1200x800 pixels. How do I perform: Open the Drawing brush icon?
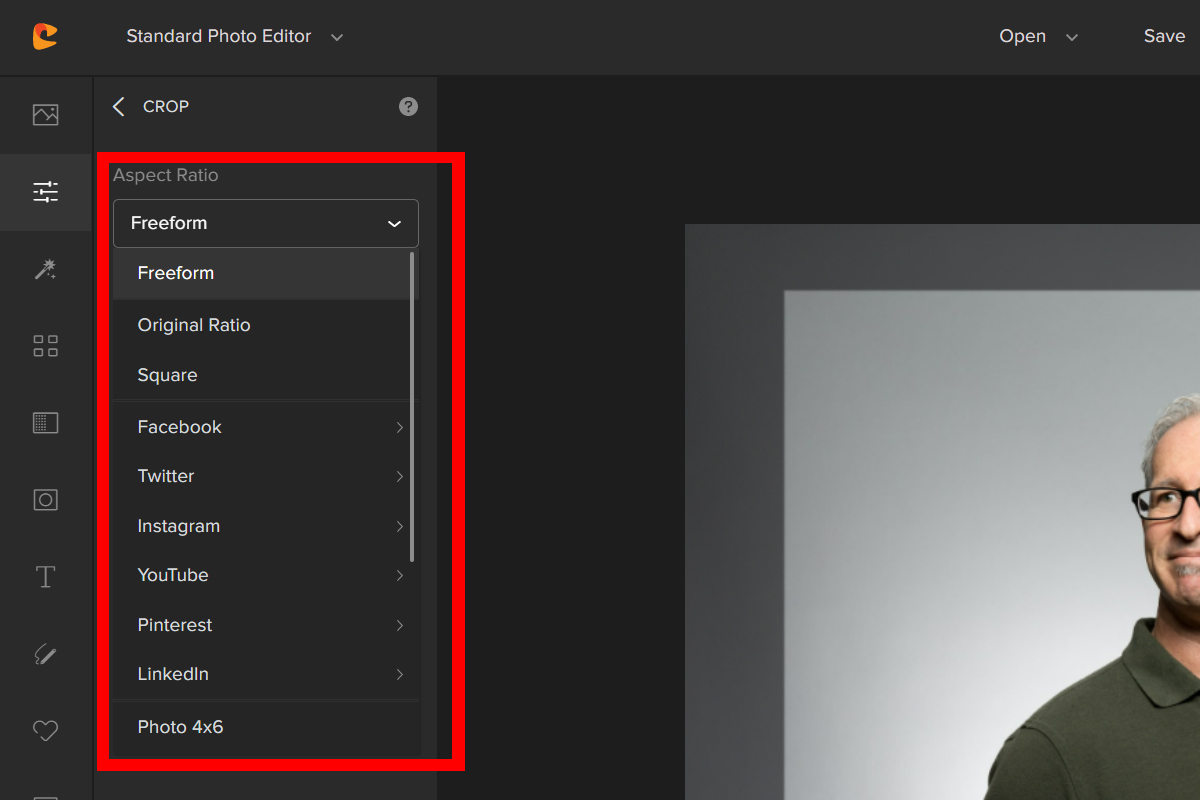[x=45, y=654]
